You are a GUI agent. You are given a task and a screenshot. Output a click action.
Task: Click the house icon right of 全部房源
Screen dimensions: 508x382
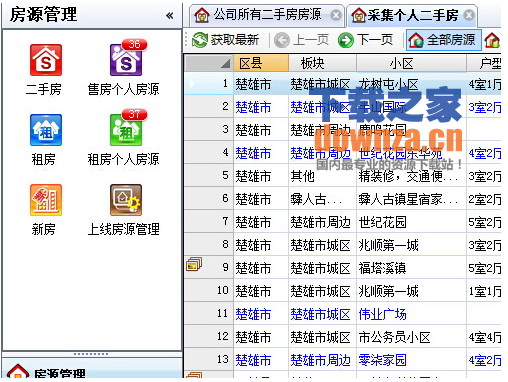coord(492,40)
